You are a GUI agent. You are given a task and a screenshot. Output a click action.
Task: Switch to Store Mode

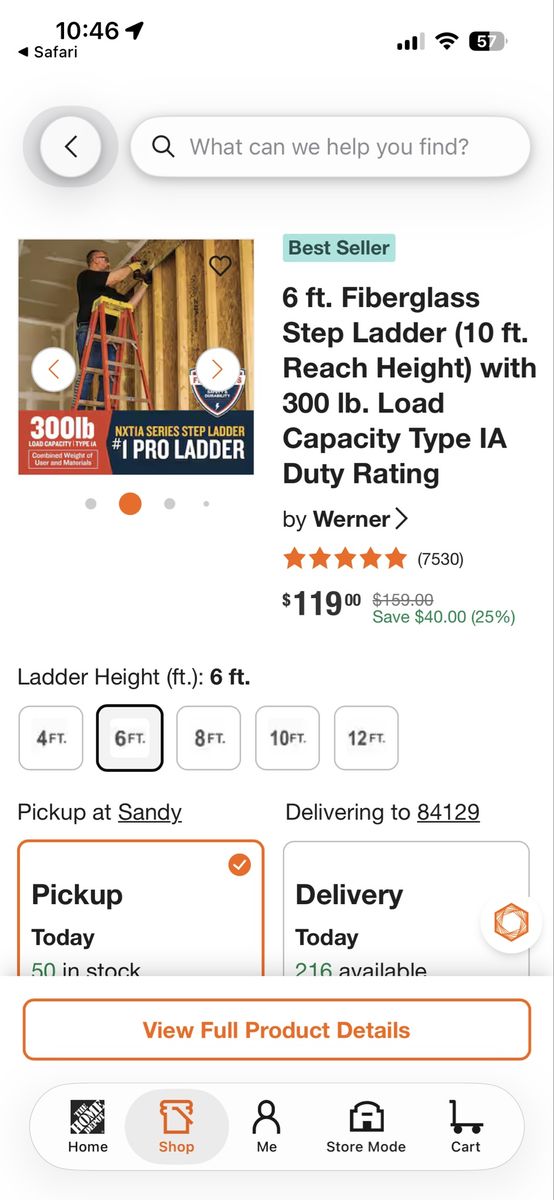(366, 1126)
